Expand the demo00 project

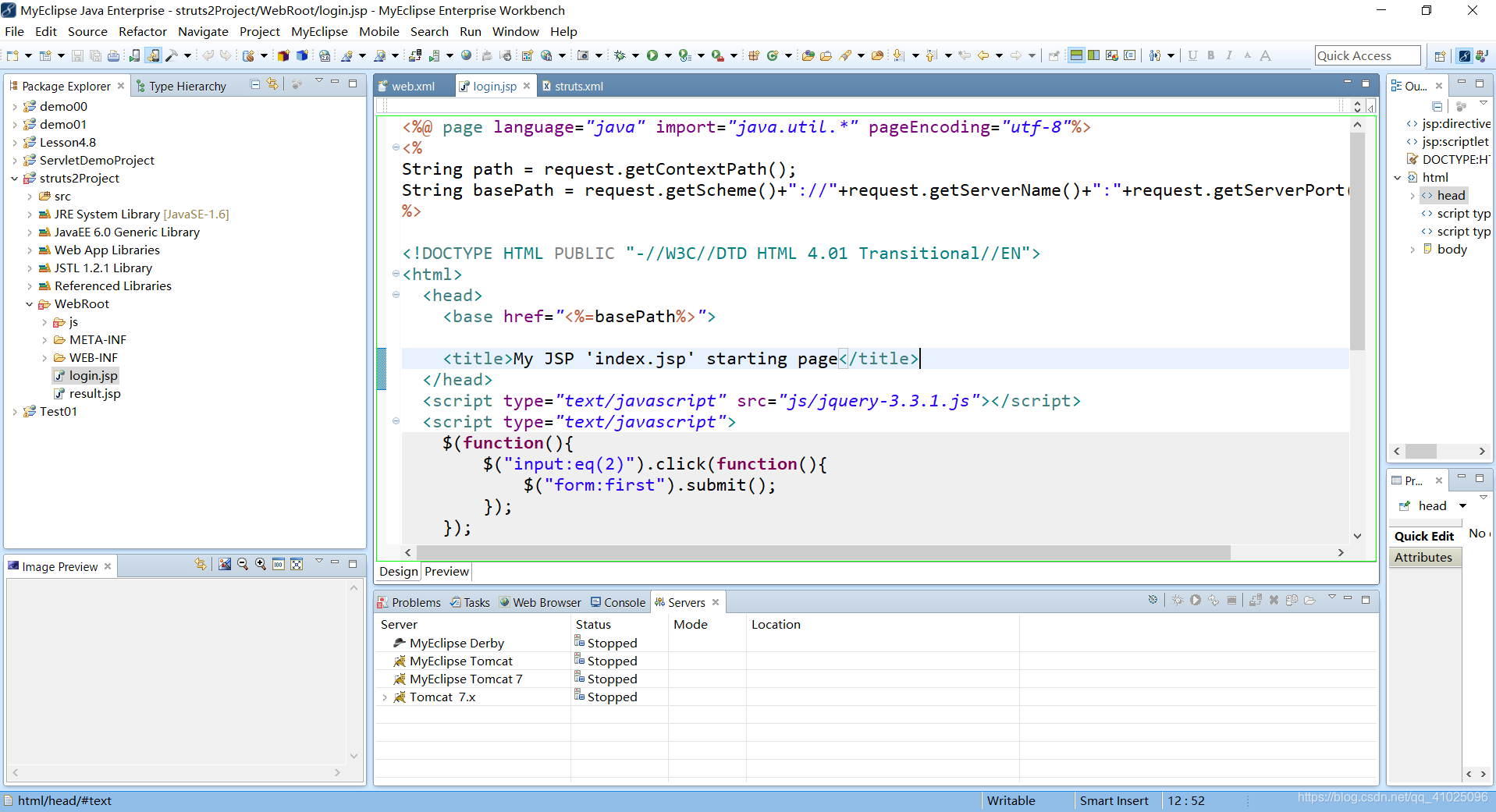click(15, 106)
